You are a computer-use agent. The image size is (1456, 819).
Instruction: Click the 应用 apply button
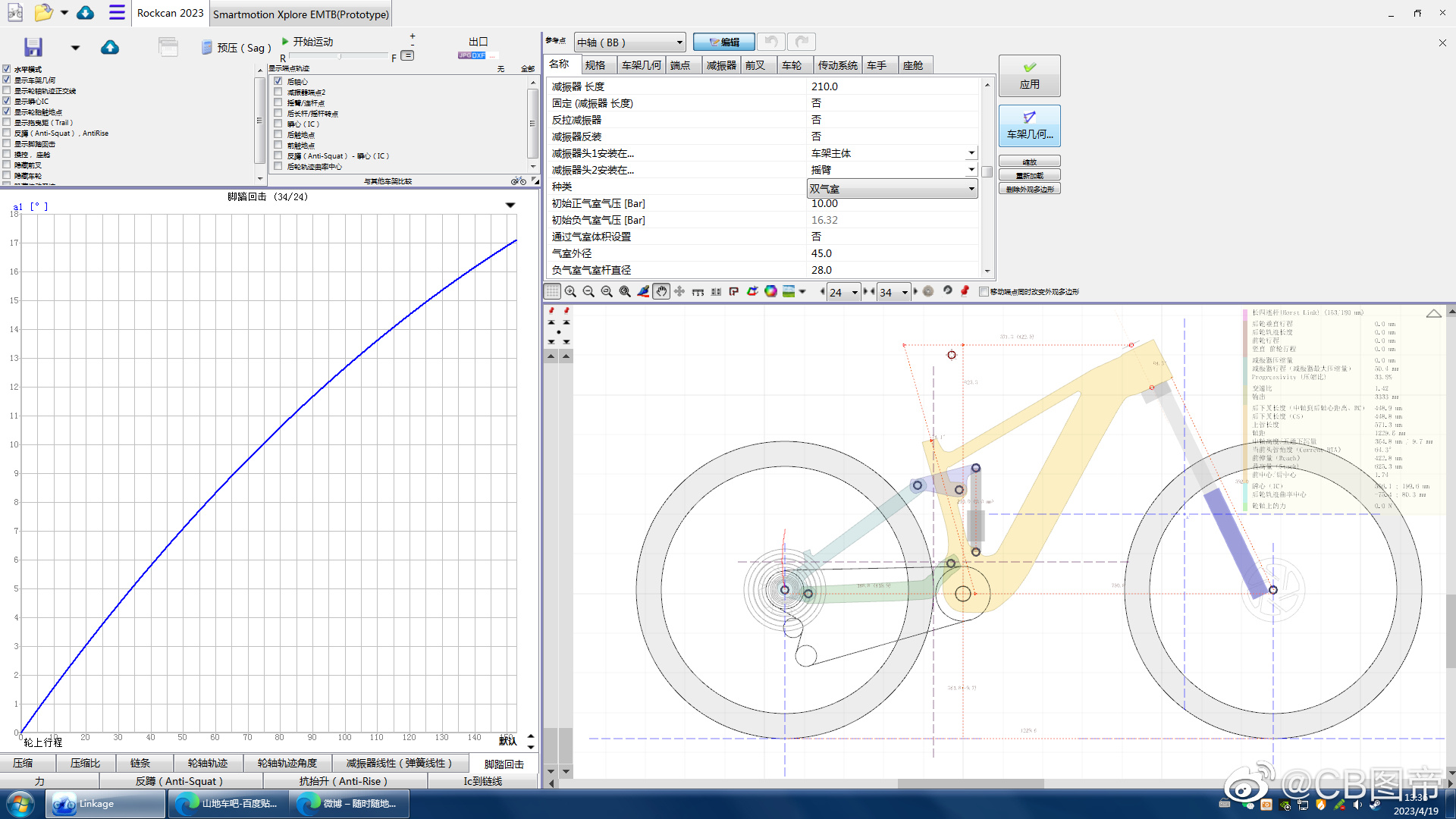point(1029,76)
